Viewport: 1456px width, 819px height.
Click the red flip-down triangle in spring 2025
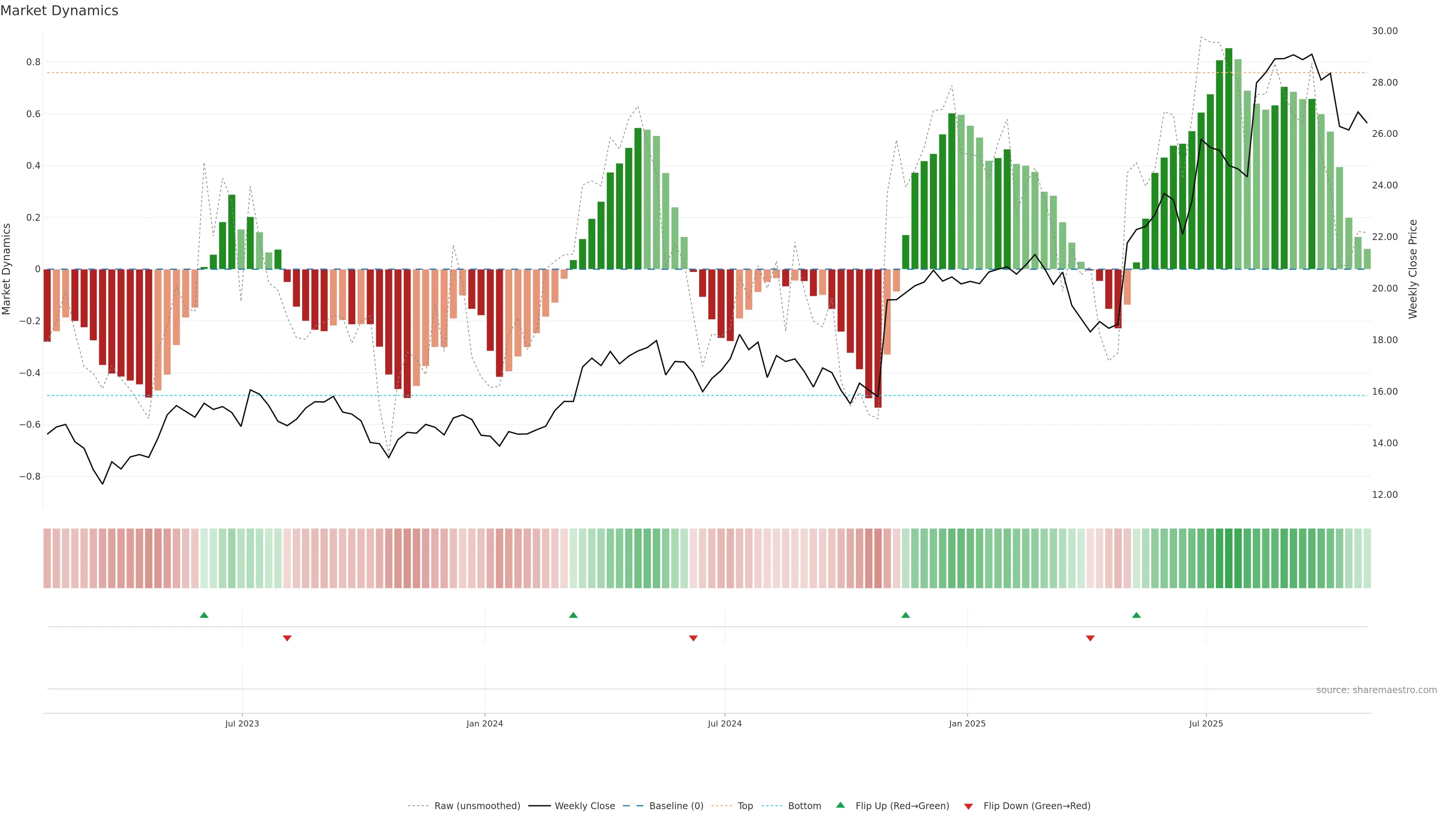1090,638
